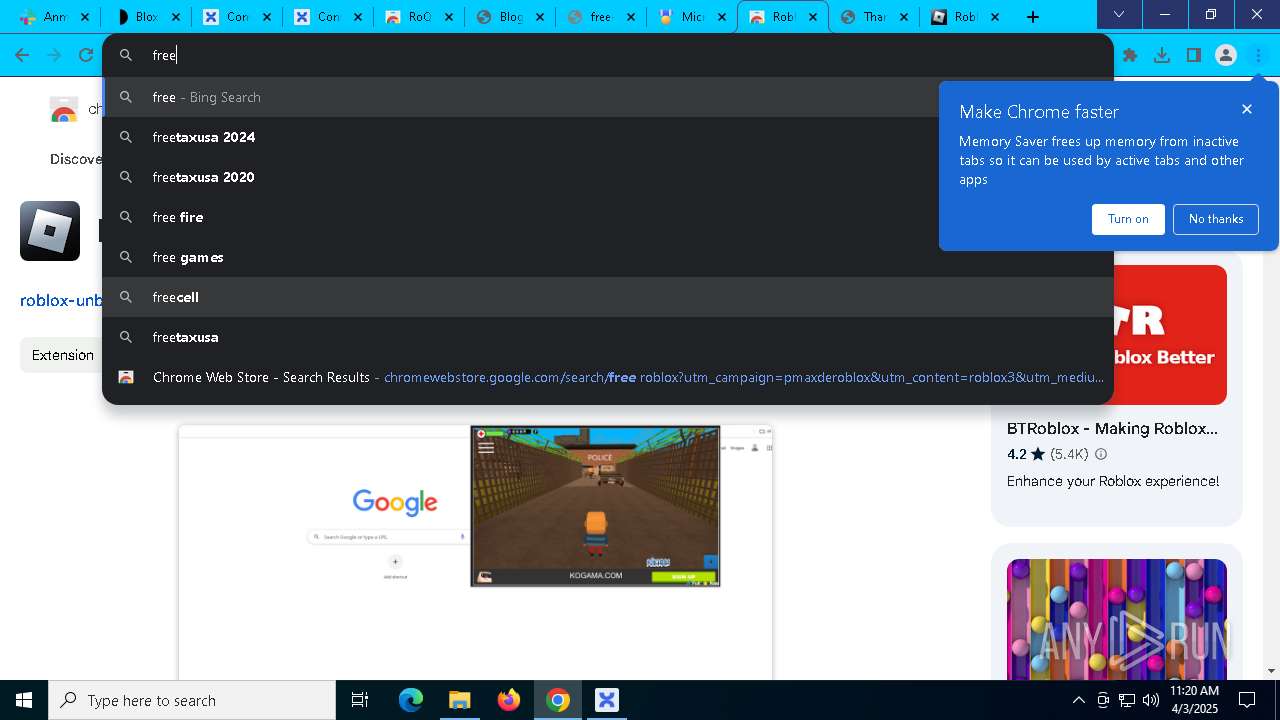The height and width of the screenshot is (720, 1280).
Task: Close the Thar tab
Action: [904, 17]
